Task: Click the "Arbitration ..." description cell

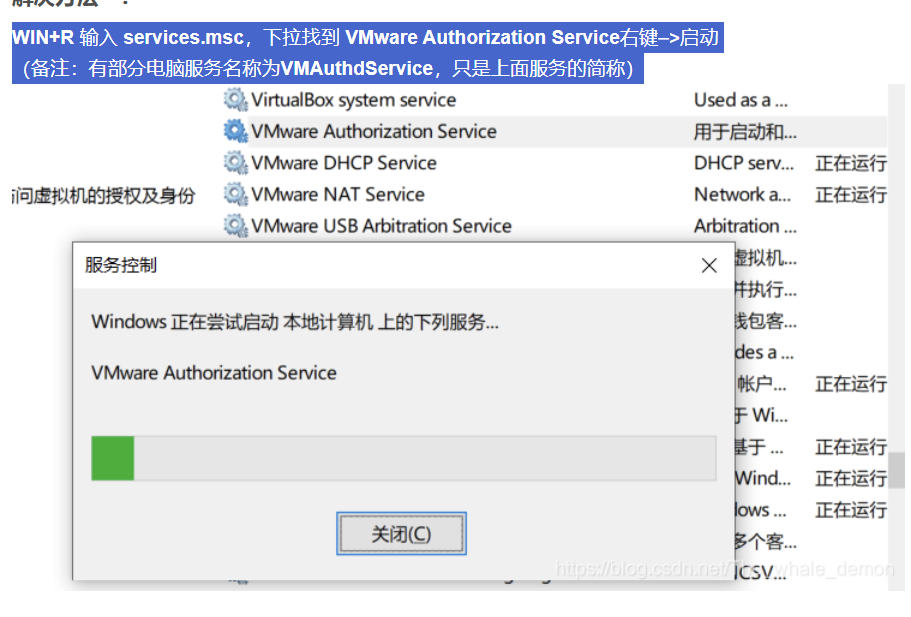Action: pyautogui.click(x=745, y=225)
